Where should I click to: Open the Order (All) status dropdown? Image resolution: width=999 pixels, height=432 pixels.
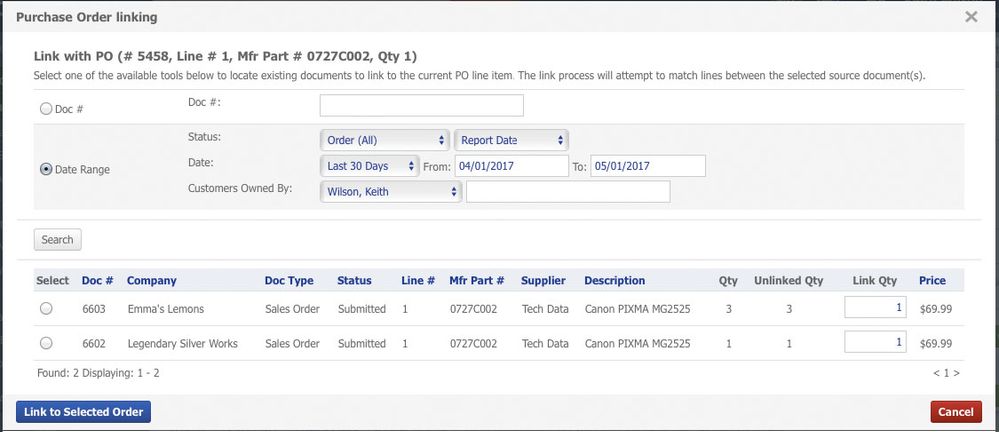pyautogui.click(x=385, y=140)
